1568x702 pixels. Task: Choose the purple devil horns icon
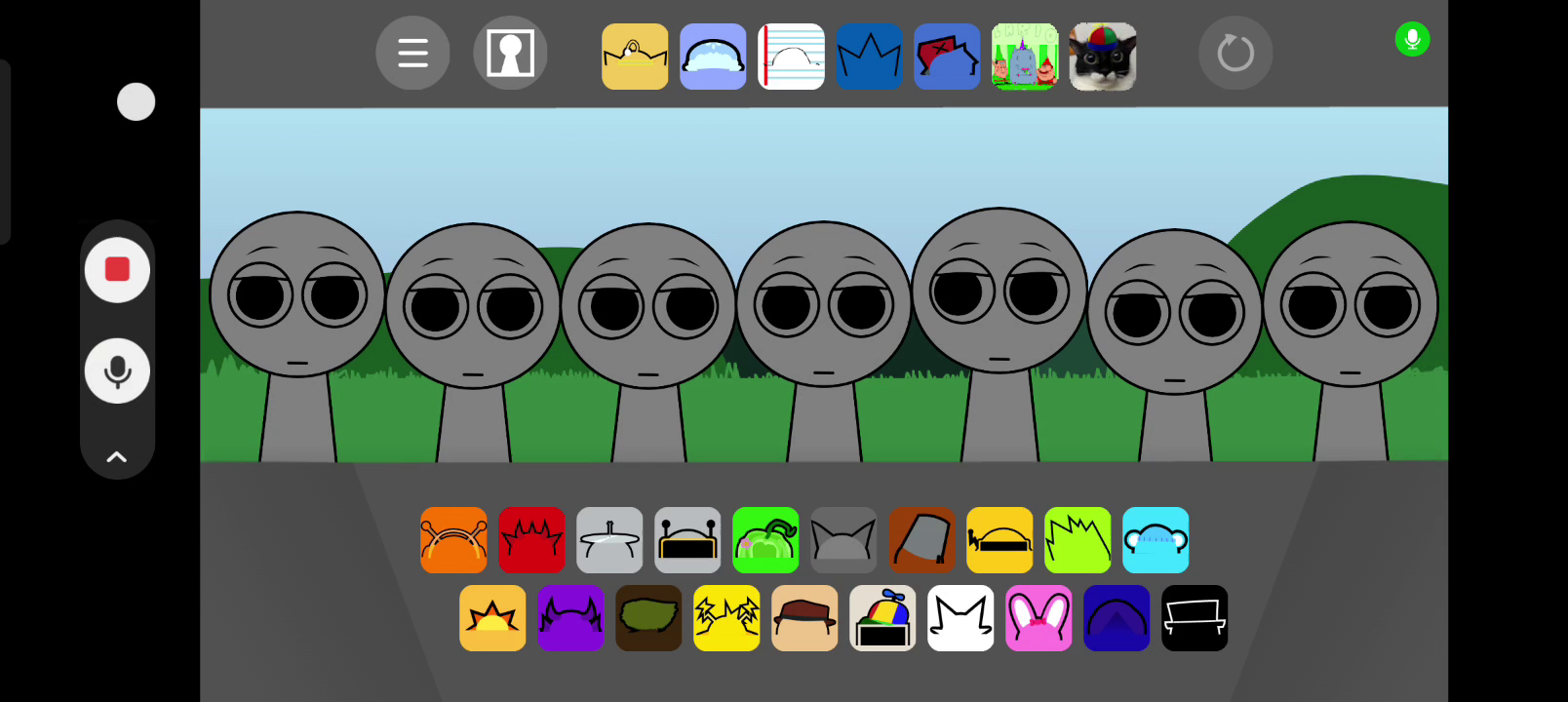point(570,618)
